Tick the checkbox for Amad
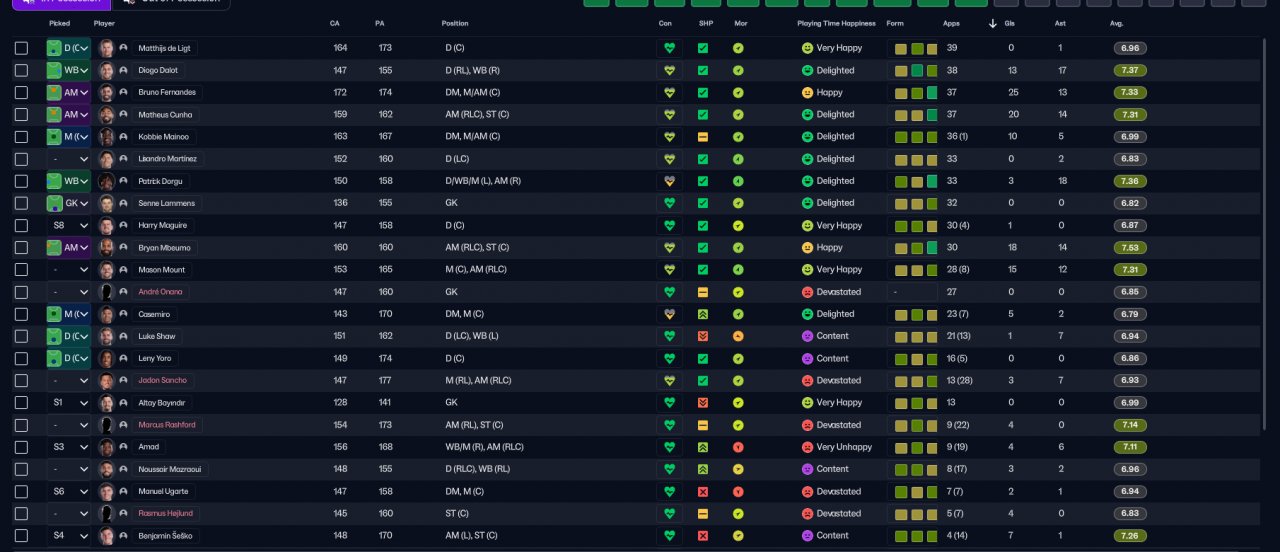1280x552 pixels. (x=21, y=447)
